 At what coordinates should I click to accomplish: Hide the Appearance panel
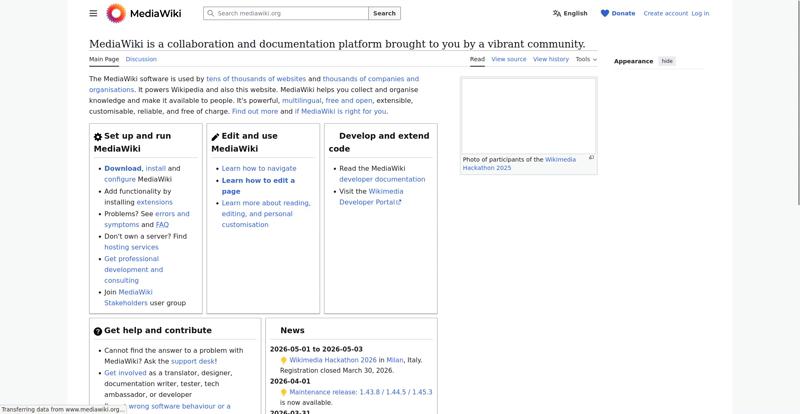(667, 61)
